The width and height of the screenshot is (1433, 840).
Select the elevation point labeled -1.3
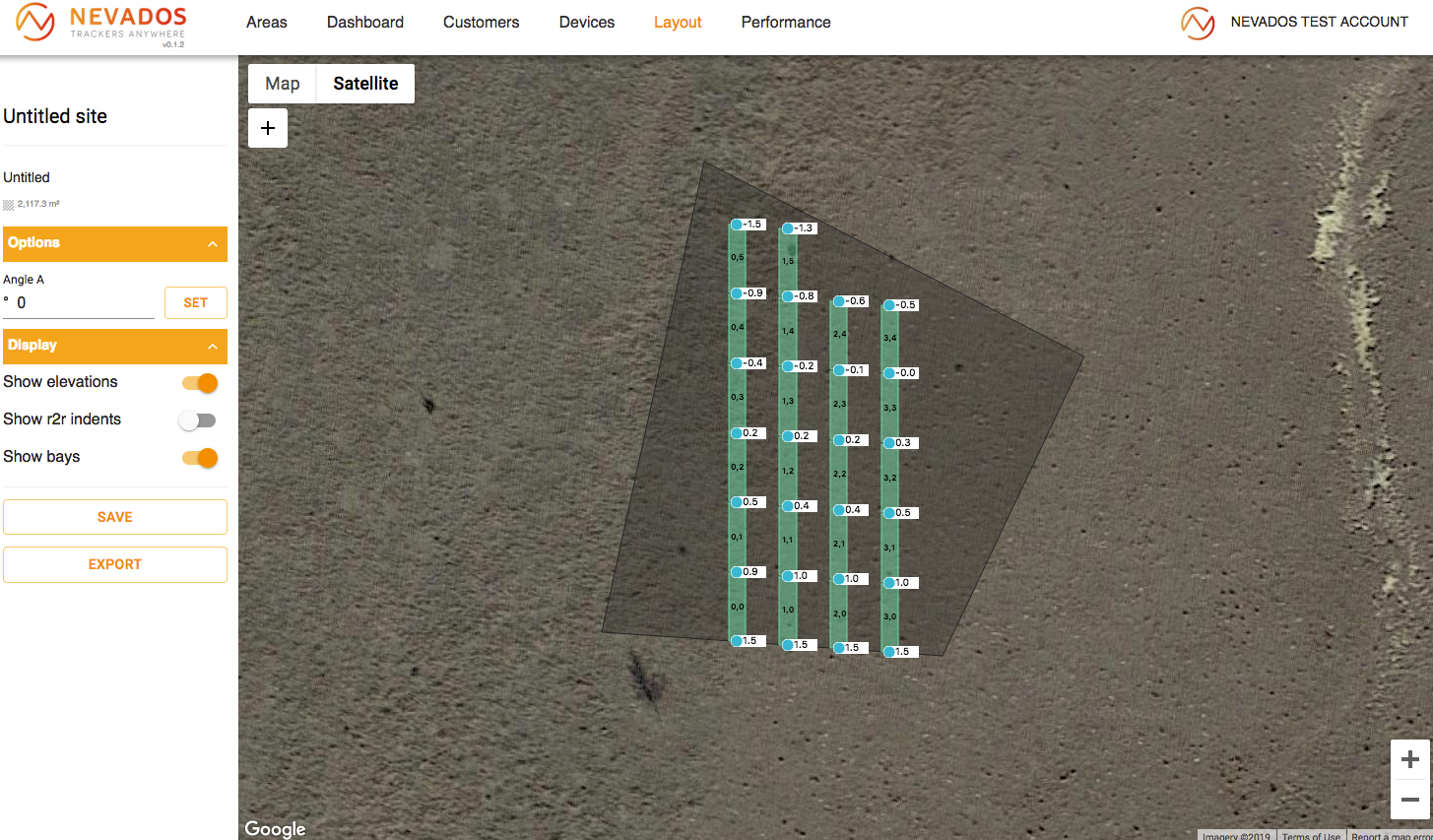coord(788,228)
